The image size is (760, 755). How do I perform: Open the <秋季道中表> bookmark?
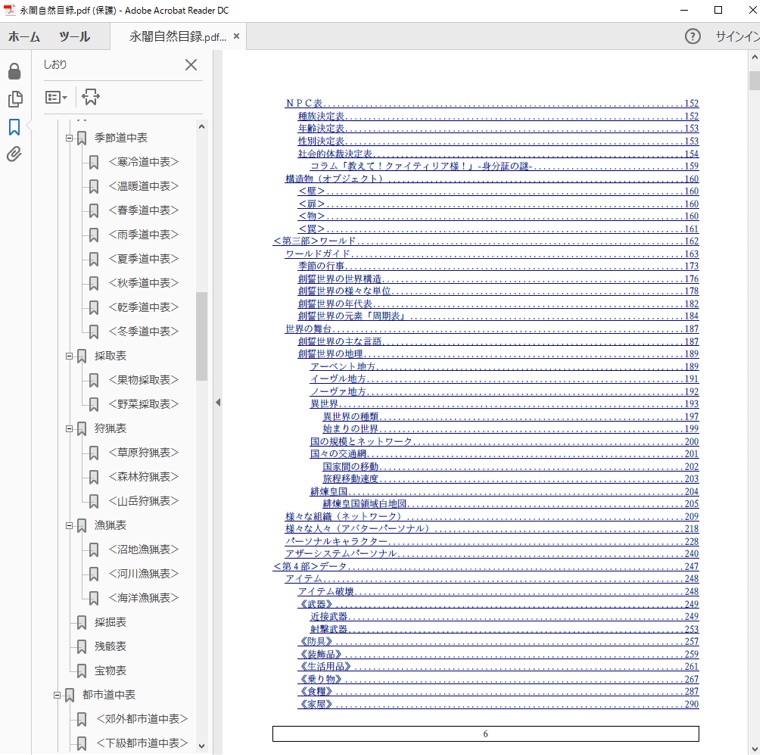[x=143, y=283]
